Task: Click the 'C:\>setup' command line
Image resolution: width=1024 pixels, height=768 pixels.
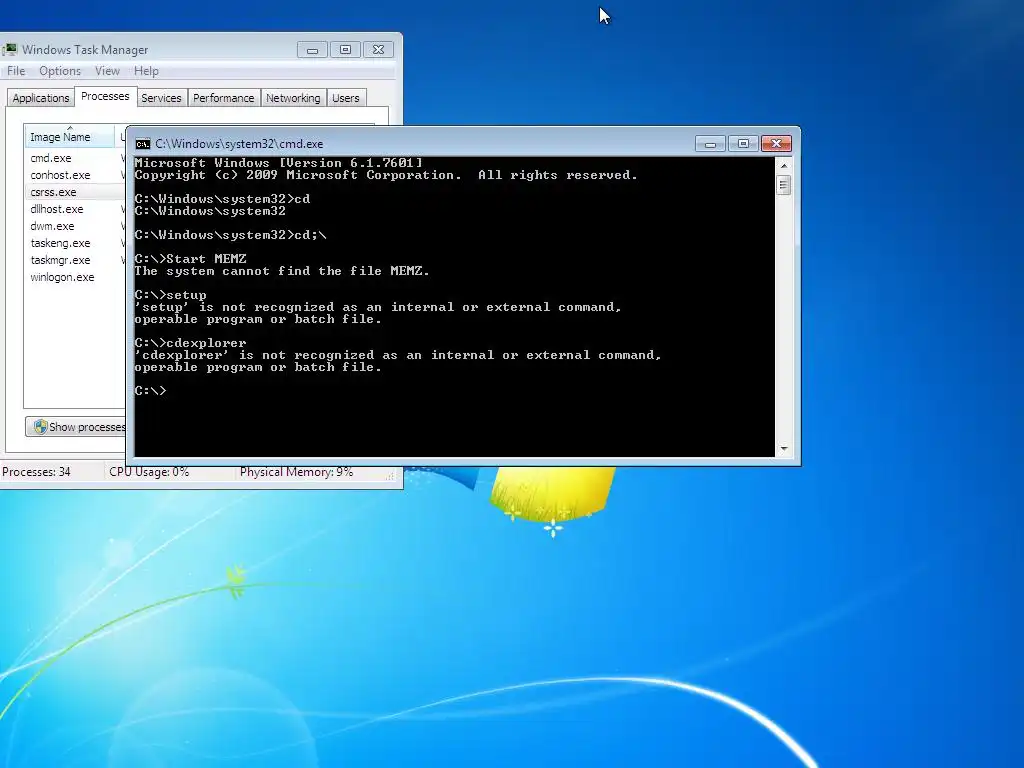Action: point(170,295)
